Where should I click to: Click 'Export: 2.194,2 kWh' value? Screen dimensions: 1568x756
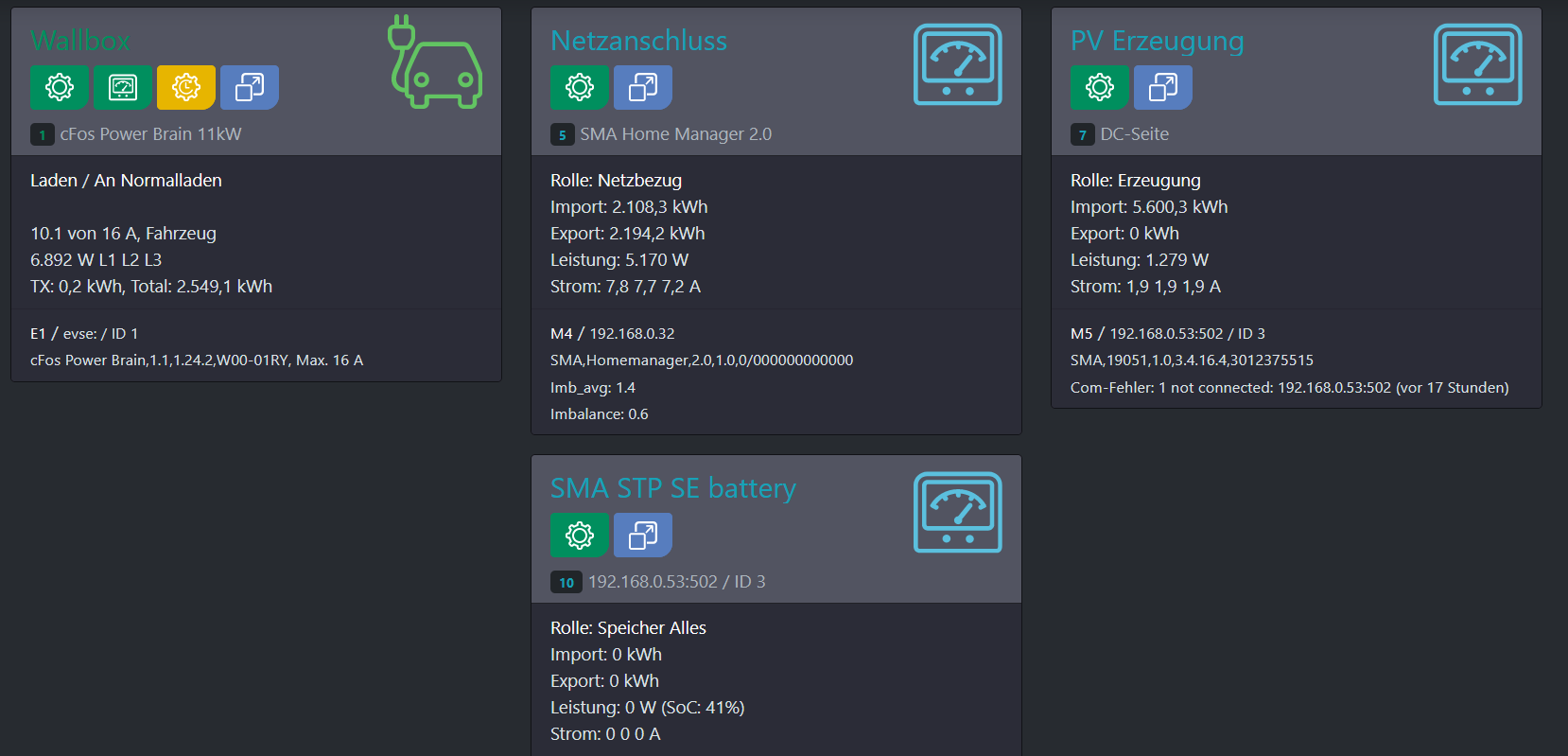628,234
